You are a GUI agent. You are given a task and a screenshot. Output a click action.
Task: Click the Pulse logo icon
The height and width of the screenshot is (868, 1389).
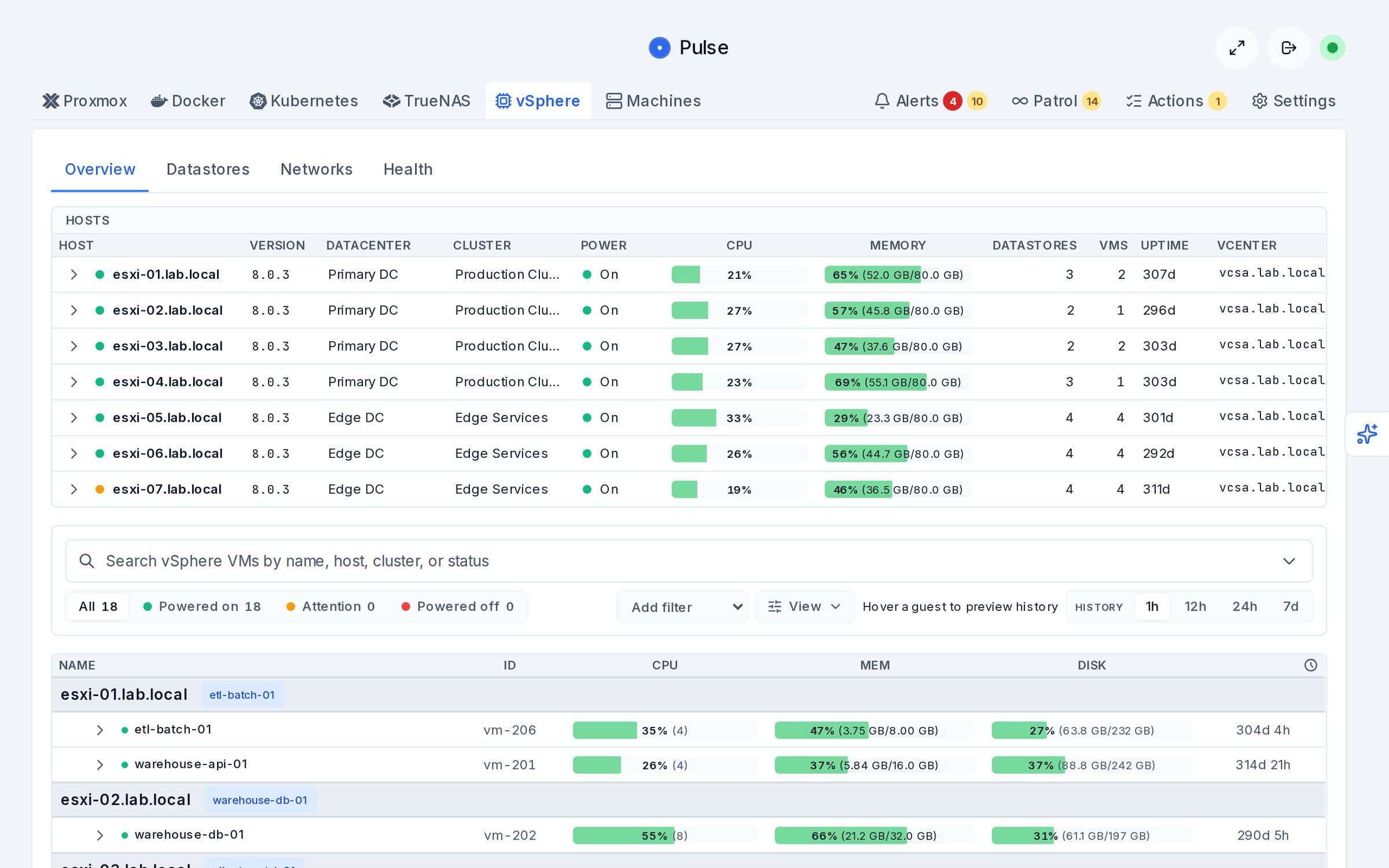point(659,47)
